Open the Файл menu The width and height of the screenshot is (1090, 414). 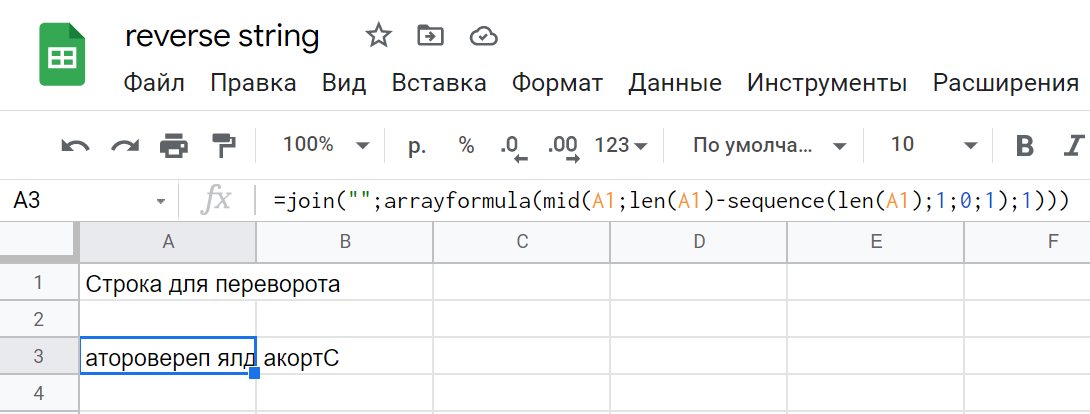click(x=154, y=83)
